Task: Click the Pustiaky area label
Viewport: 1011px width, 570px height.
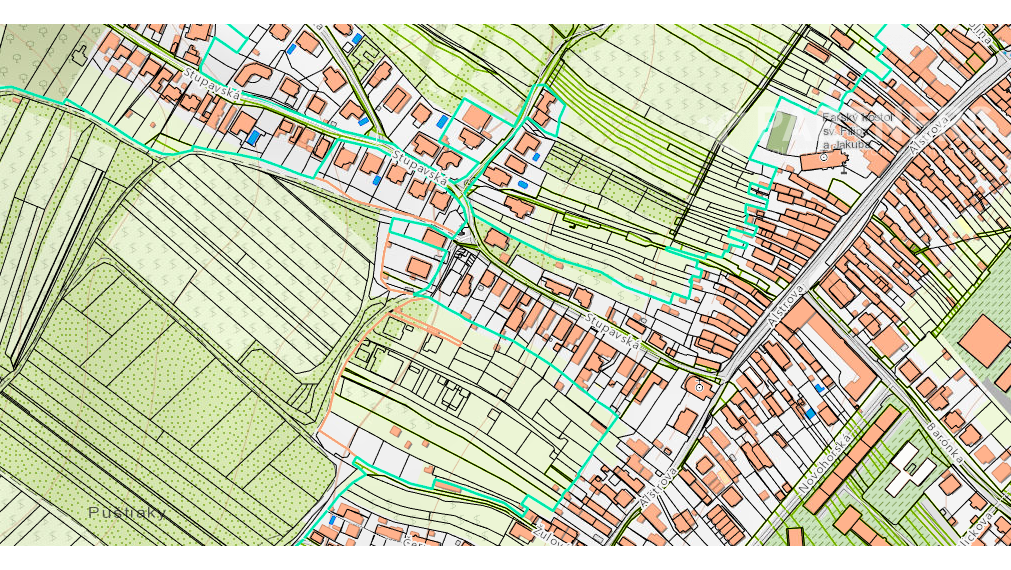Action: tap(127, 513)
